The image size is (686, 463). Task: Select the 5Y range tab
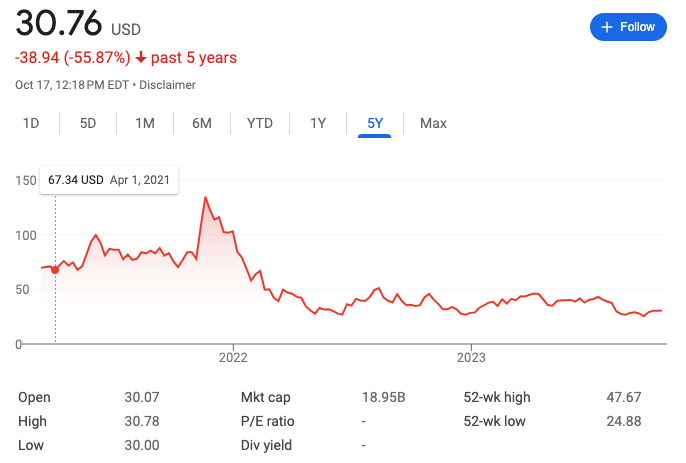pyautogui.click(x=375, y=123)
